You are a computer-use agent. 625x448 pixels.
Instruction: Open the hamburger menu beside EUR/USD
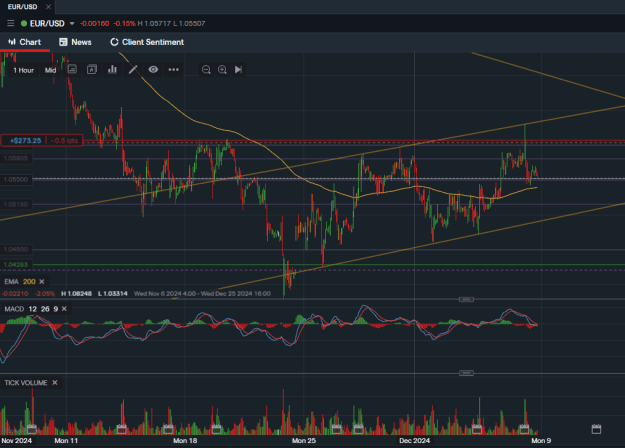click(x=11, y=24)
